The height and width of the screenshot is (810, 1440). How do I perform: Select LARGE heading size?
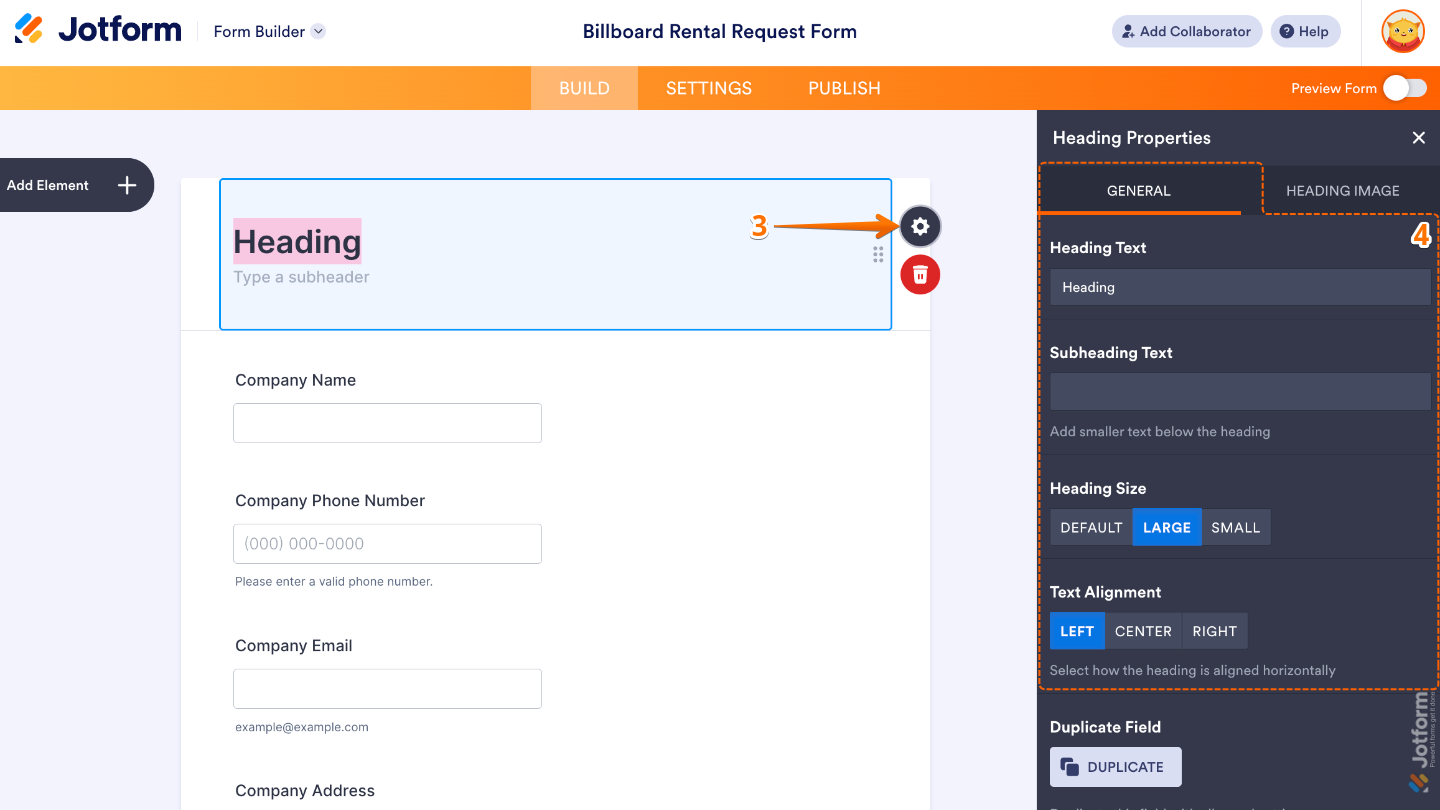(x=1166, y=527)
